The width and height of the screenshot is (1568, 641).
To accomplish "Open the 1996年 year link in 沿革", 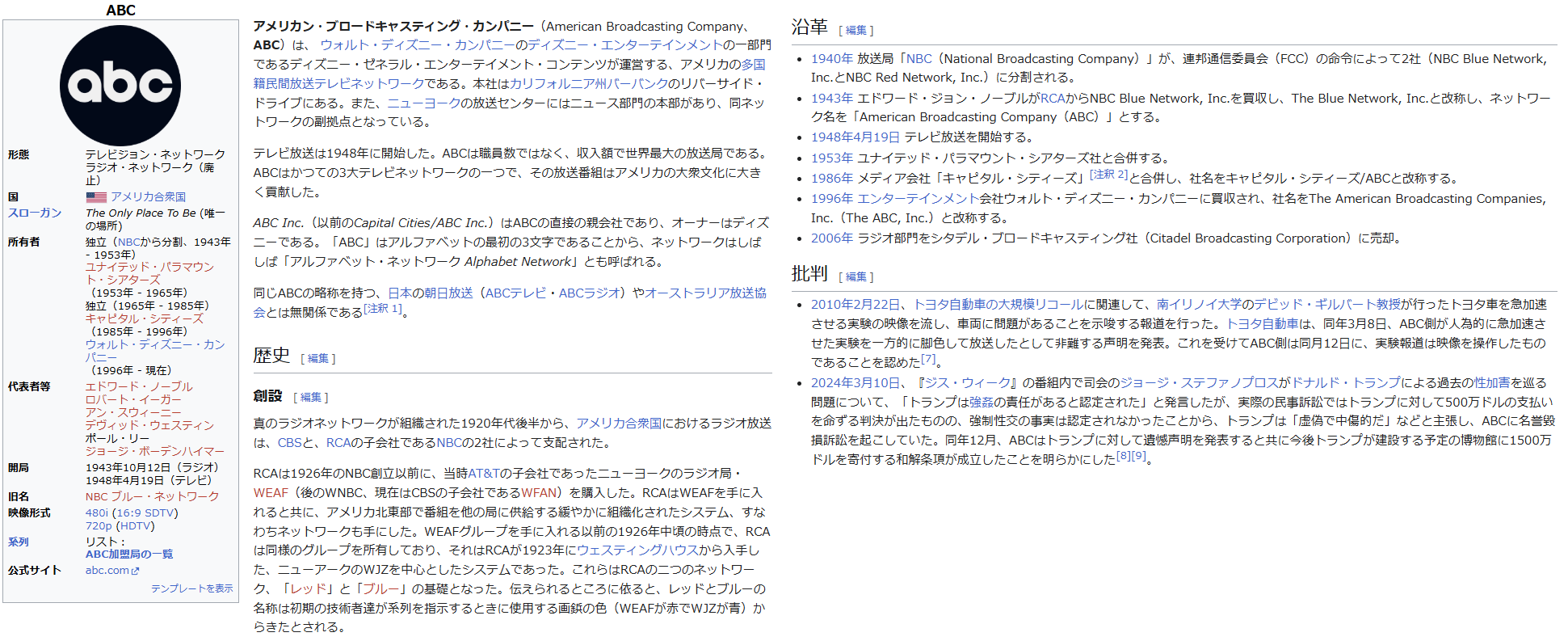I will pos(832,198).
